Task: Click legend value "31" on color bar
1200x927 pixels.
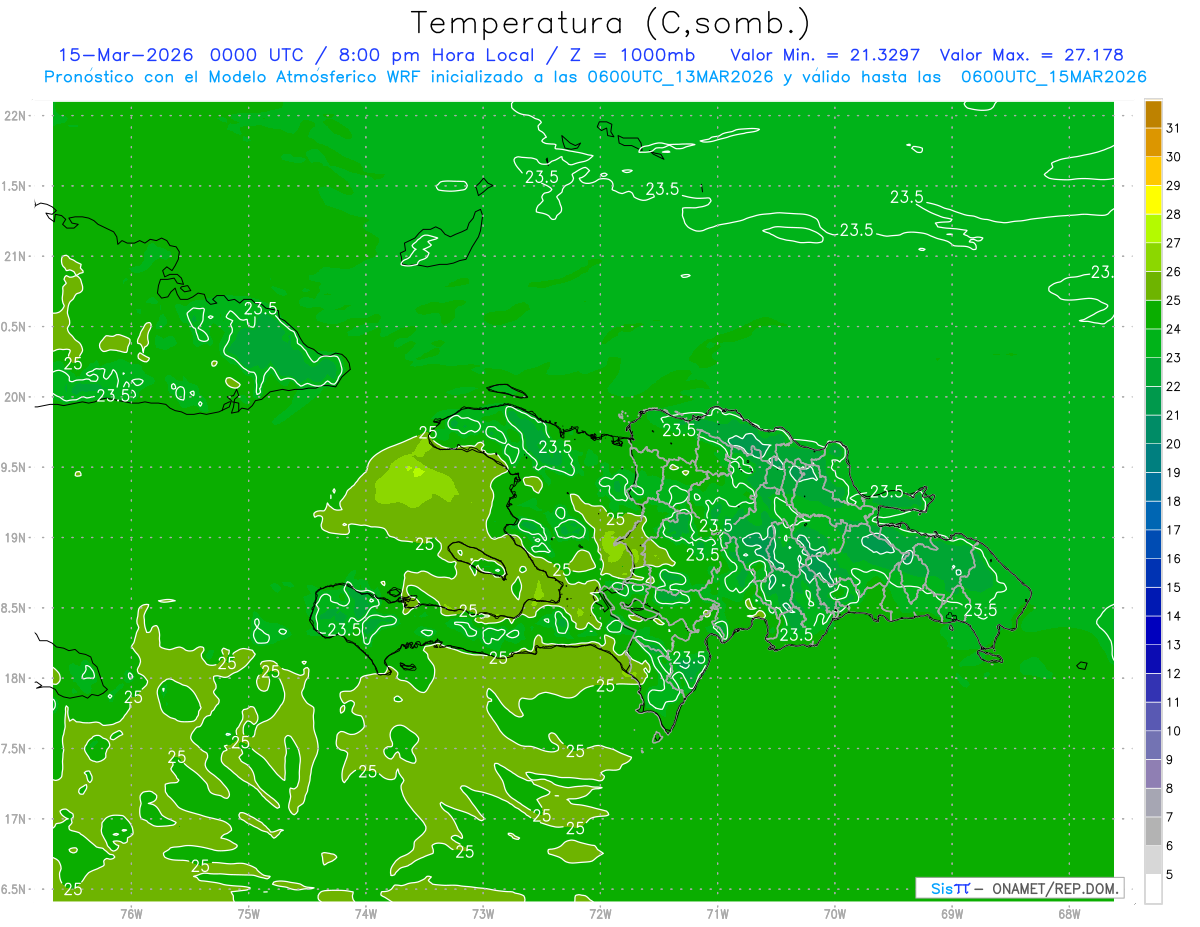Action: pyautogui.click(x=1174, y=128)
